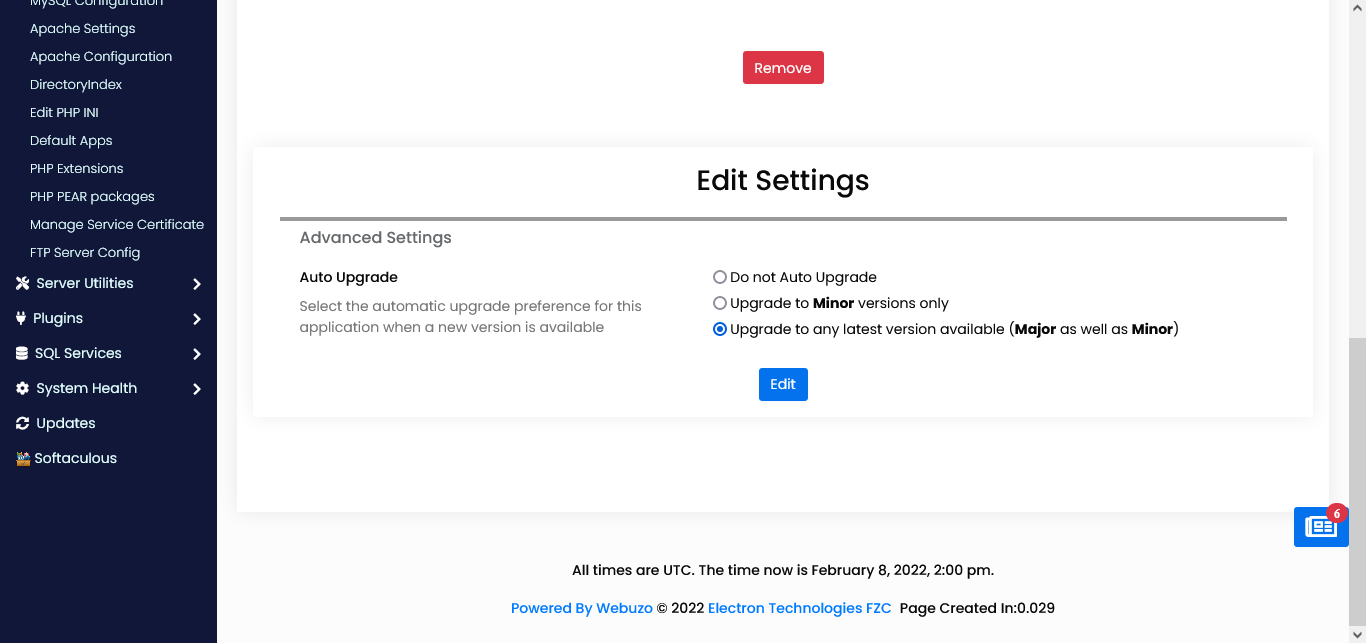Open the news notifications widget
Image resolution: width=1366 pixels, height=643 pixels.
(x=1320, y=526)
